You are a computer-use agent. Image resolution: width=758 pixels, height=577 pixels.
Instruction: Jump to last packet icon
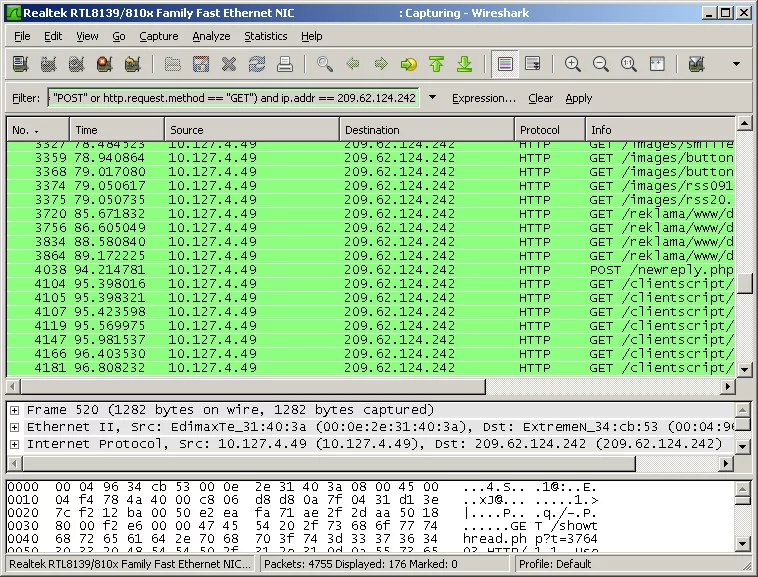coord(465,64)
